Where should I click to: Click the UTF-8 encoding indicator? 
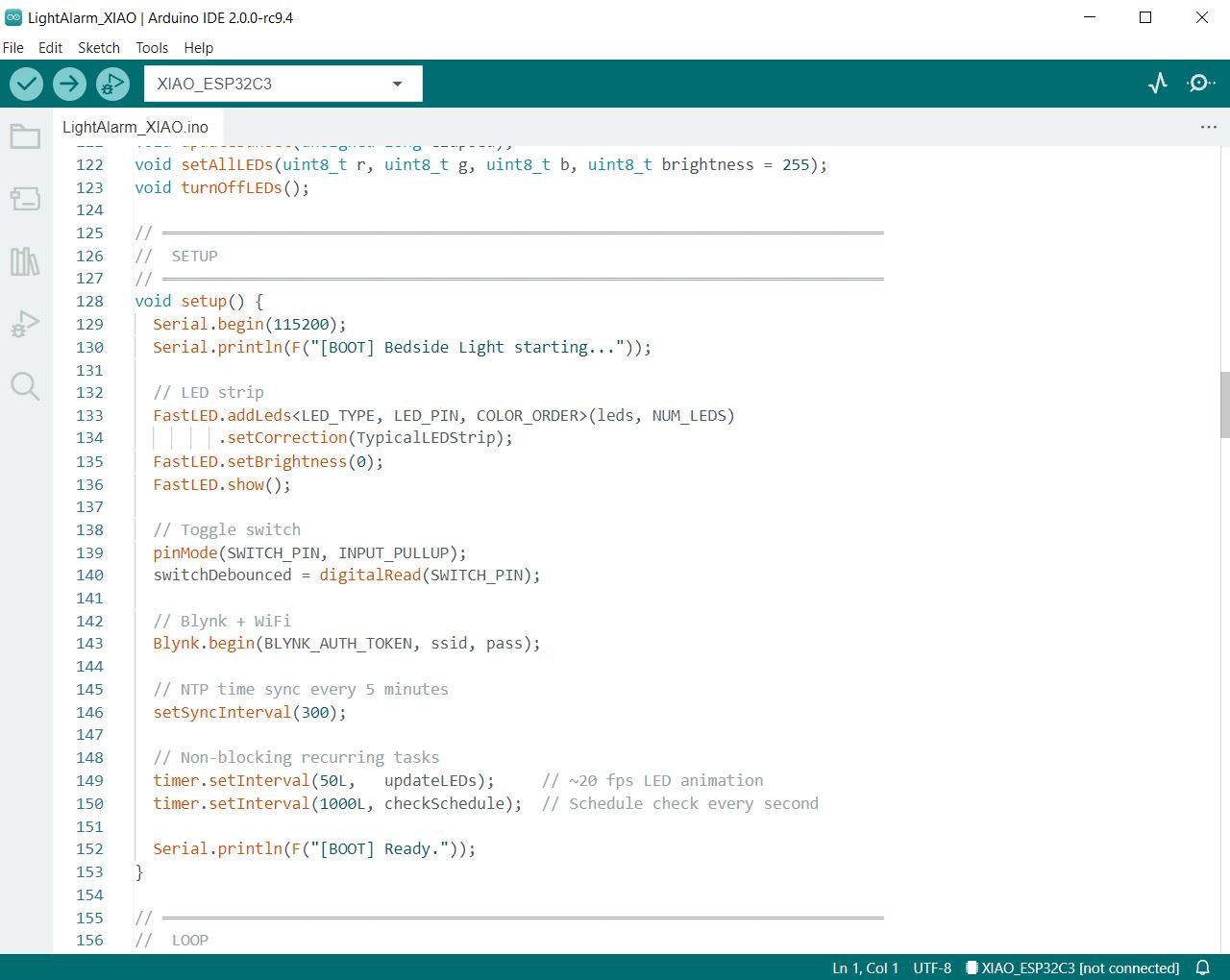coord(932,968)
